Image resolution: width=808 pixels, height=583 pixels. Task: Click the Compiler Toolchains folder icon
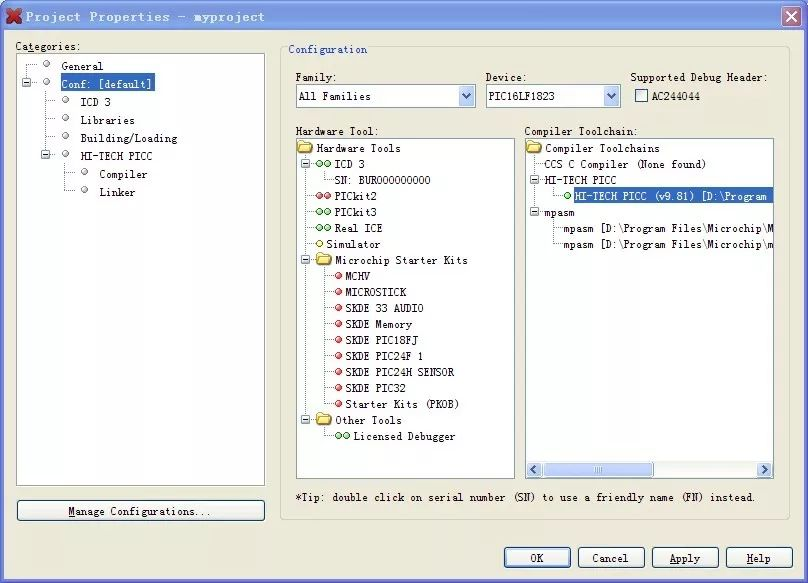[534, 148]
